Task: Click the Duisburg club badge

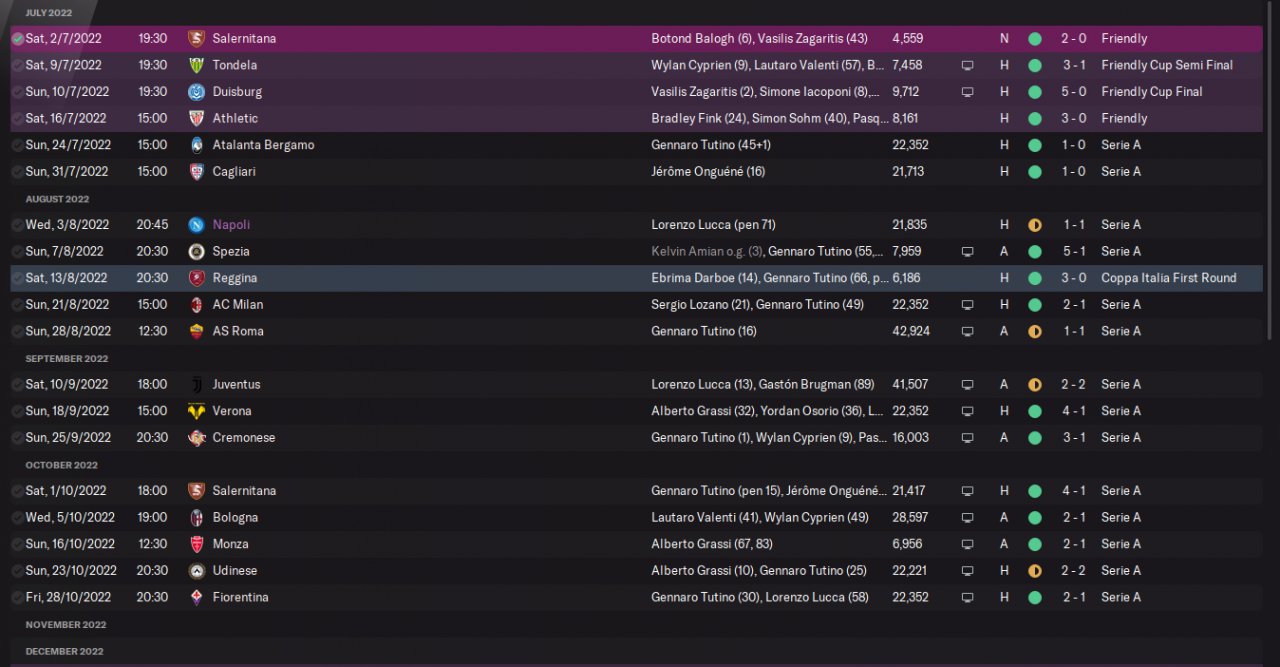Action: pyautogui.click(x=196, y=91)
